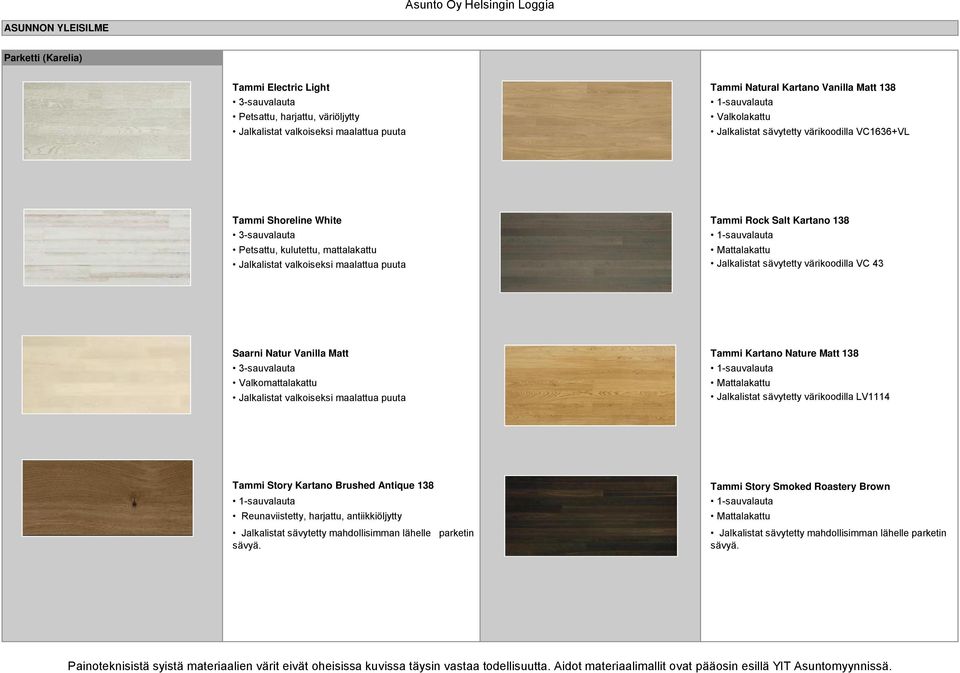Click the heading "Tammi Story Kartano Brushed Antique 138"

tap(333, 486)
